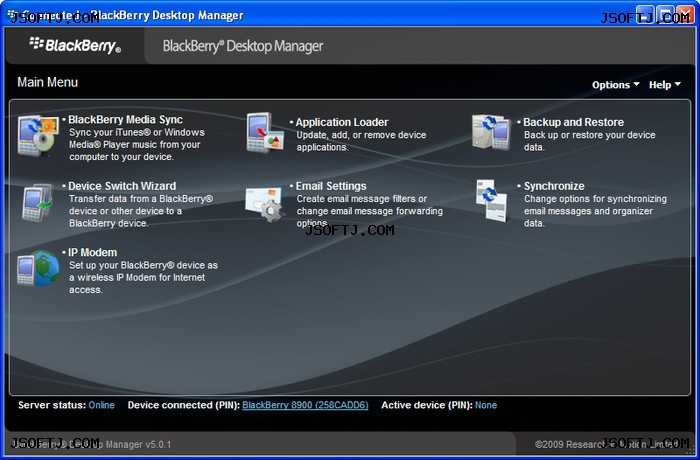The image size is (700, 460).
Task: Start the Device Switch Wizard icon
Action: pyautogui.click(x=38, y=202)
